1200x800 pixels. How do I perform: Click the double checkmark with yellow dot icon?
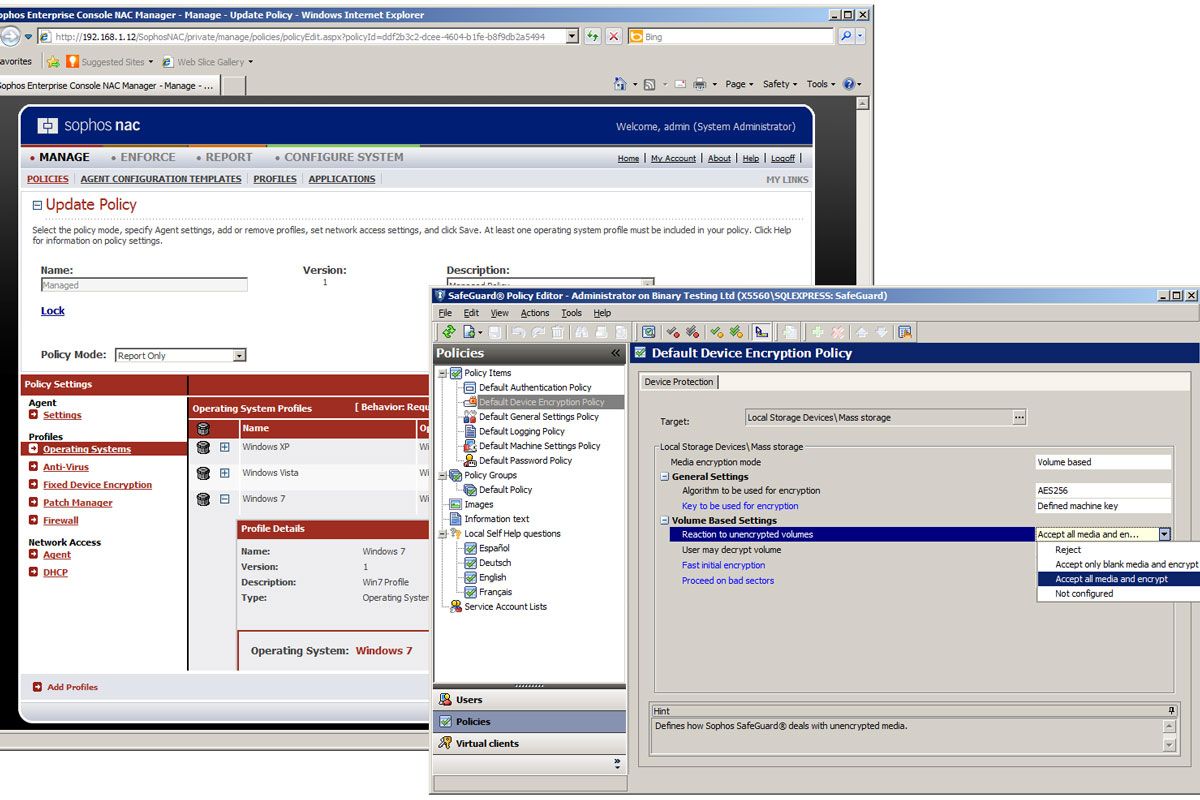coord(736,332)
